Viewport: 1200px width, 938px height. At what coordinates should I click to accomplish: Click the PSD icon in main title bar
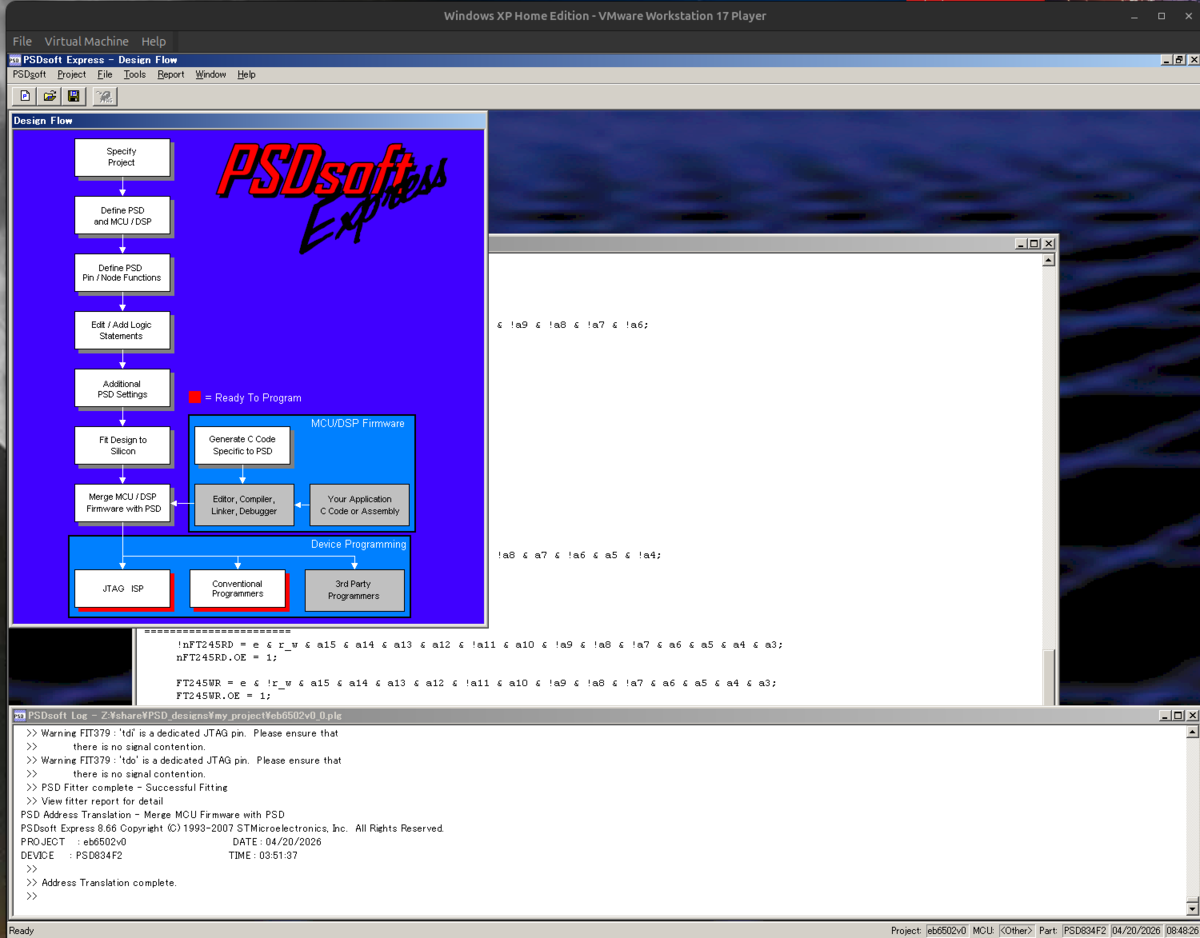[x=15, y=60]
